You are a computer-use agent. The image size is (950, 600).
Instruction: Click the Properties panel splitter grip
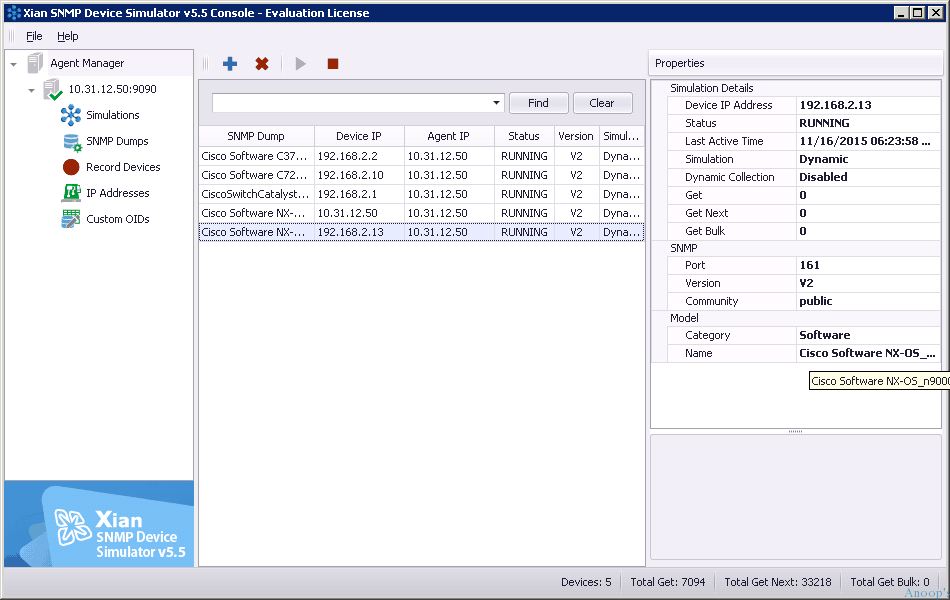pyautogui.click(x=796, y=432)
